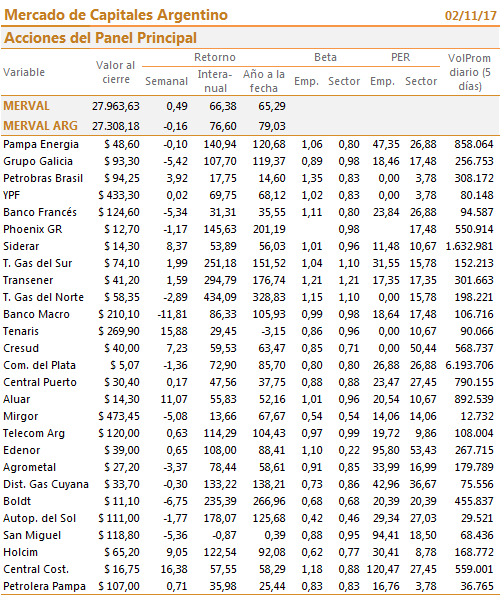
Task: Click the Telecom Arg row name
Action: (x=34, y=433)
